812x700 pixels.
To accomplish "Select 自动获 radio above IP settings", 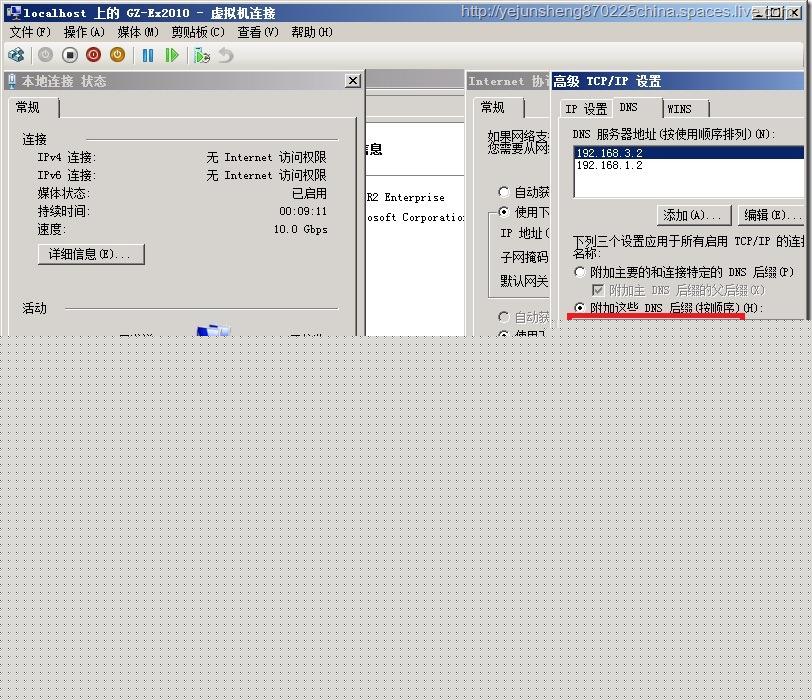I will pyautogui.click(x=503, y=192).
